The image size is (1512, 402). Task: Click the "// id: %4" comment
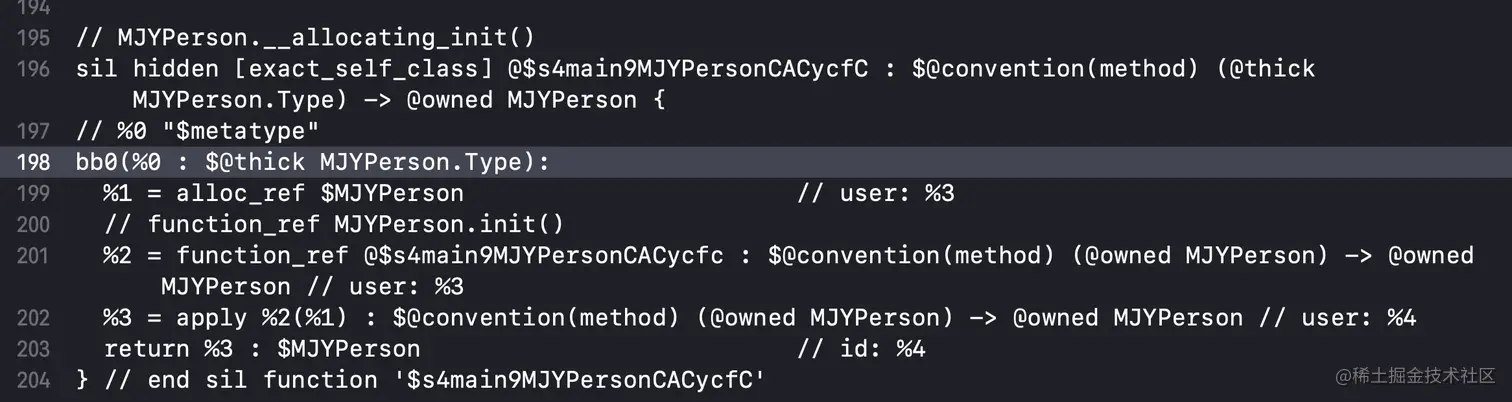(x=861, y=349)
